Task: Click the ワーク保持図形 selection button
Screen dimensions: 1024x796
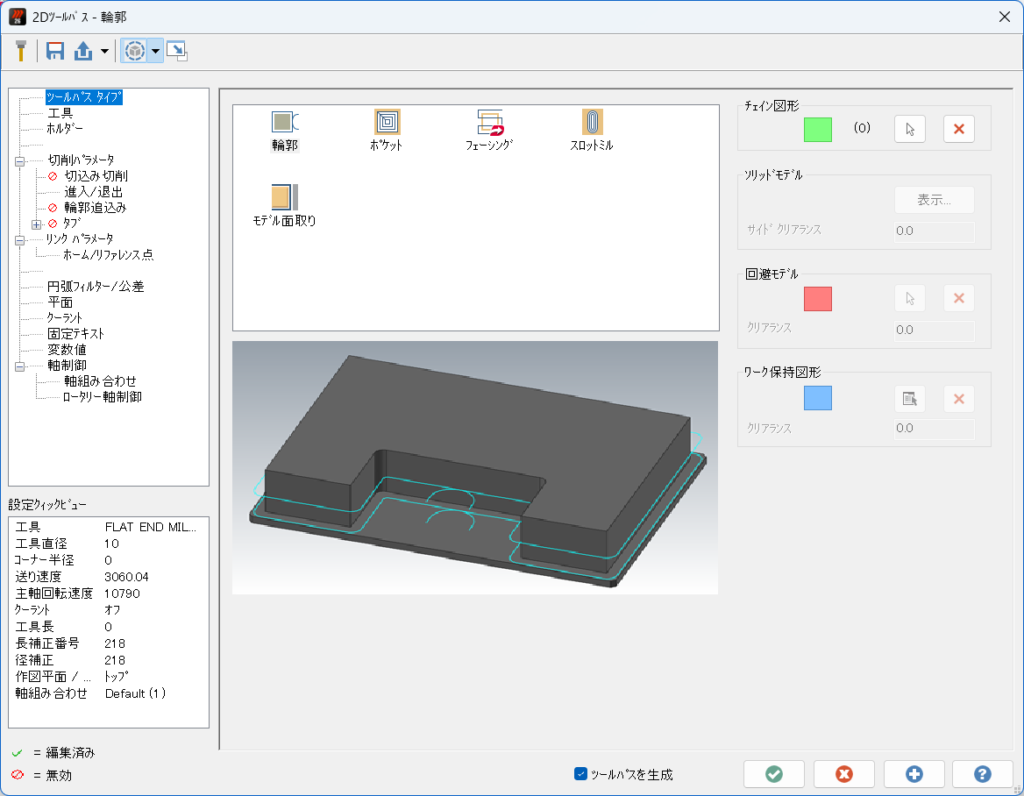Action: (x=910, y=398)
